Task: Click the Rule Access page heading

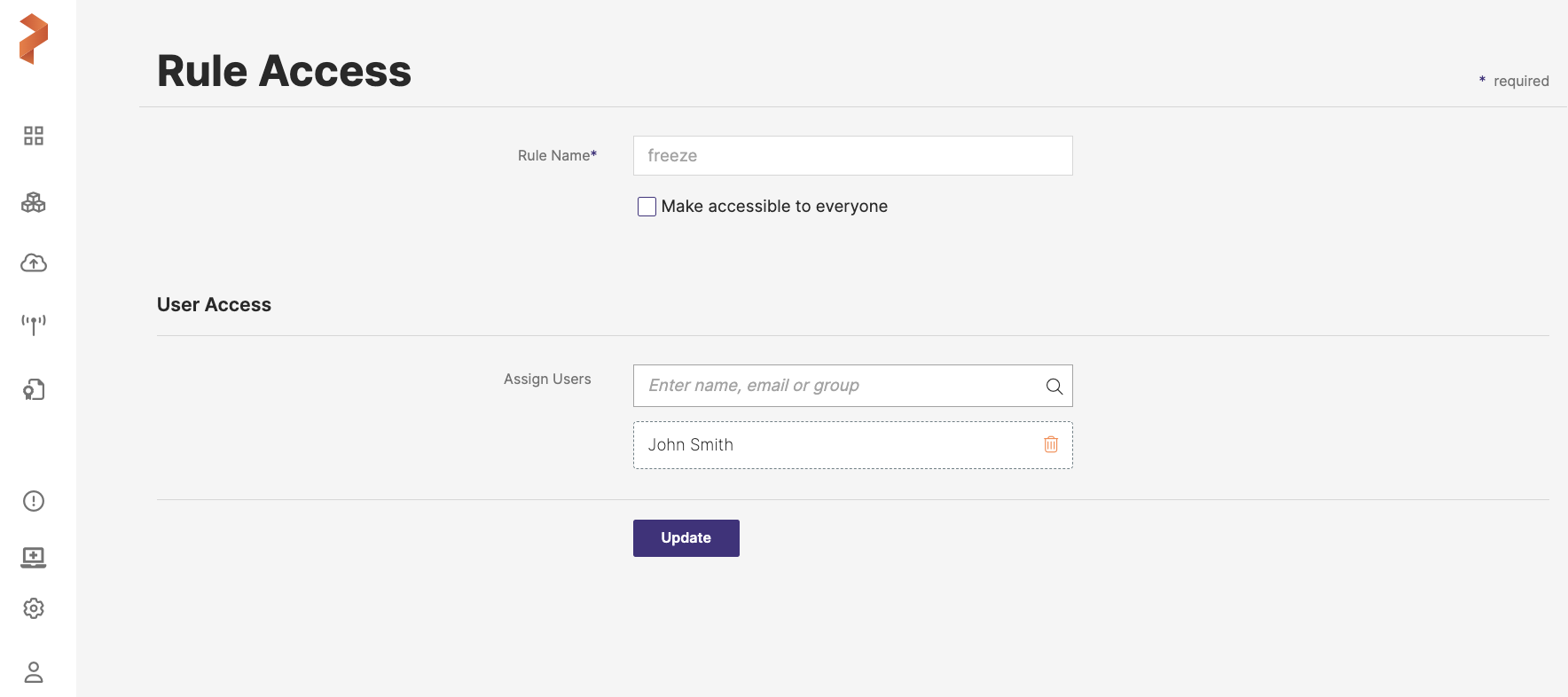Action: [284, 71]
